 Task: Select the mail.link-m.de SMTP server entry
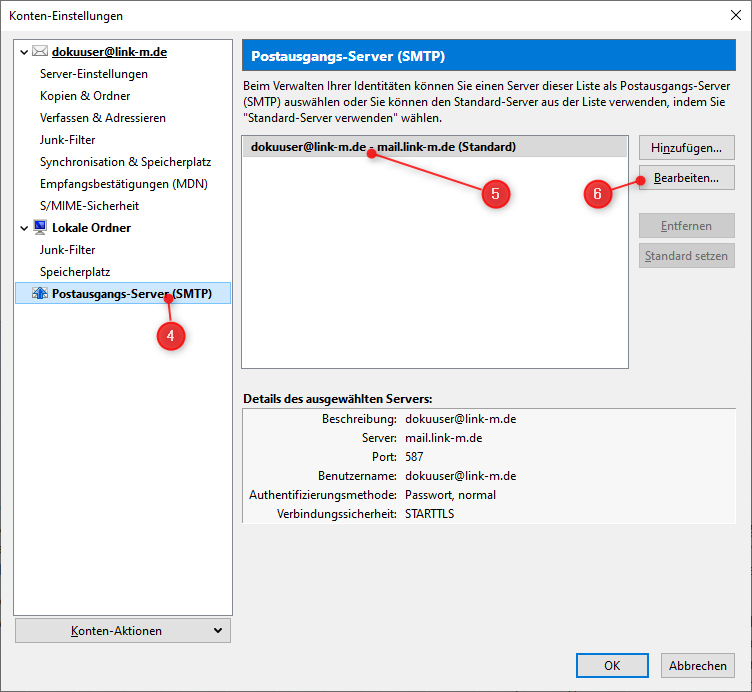(x=383, y=147)
